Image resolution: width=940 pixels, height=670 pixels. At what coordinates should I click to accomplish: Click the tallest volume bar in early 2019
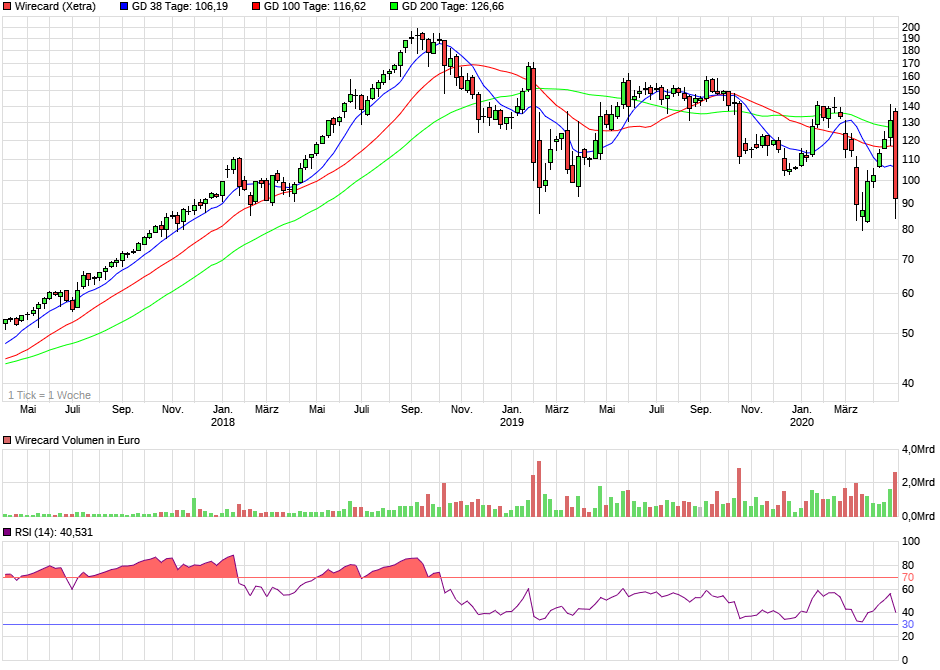click(539, 489)
